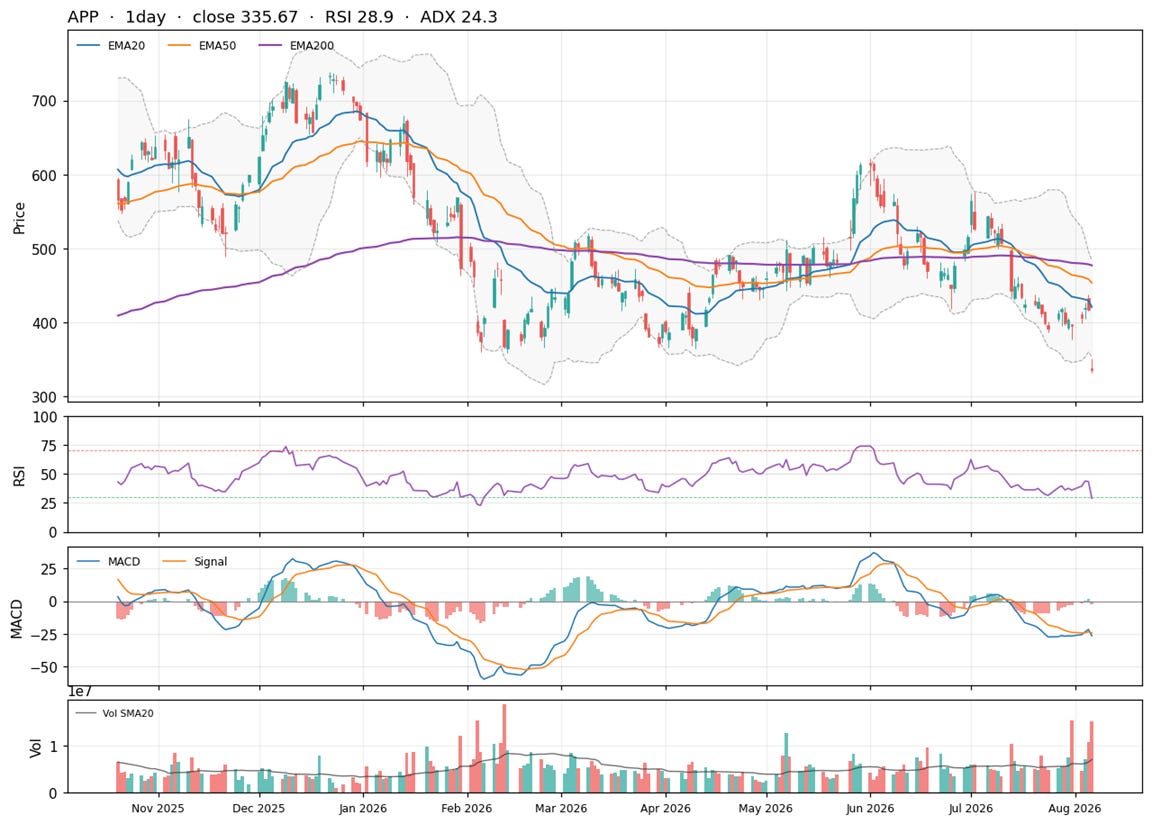
Task: Click the RSI y-axis label
Action: pos(19,475)
